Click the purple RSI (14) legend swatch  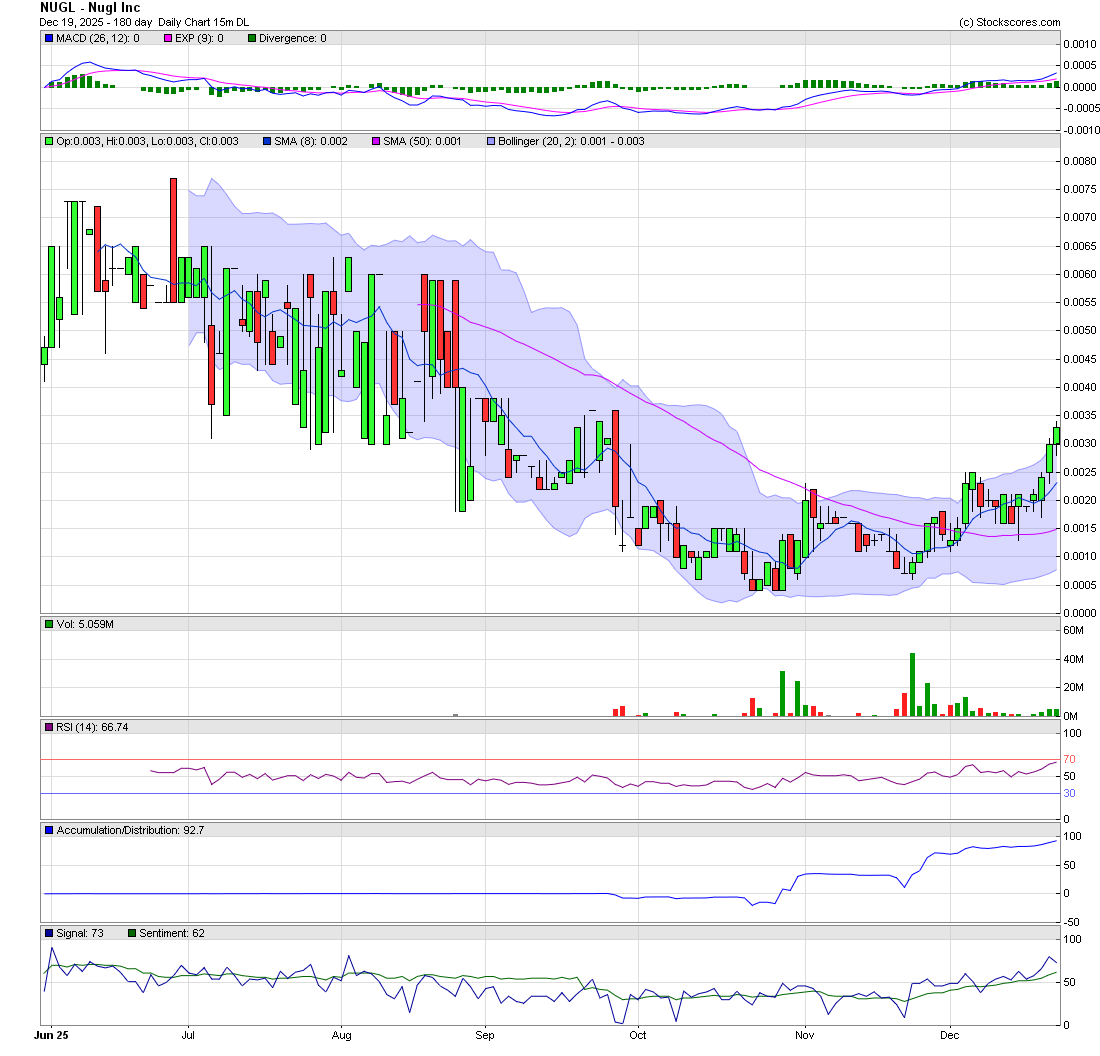coord(49,728)
